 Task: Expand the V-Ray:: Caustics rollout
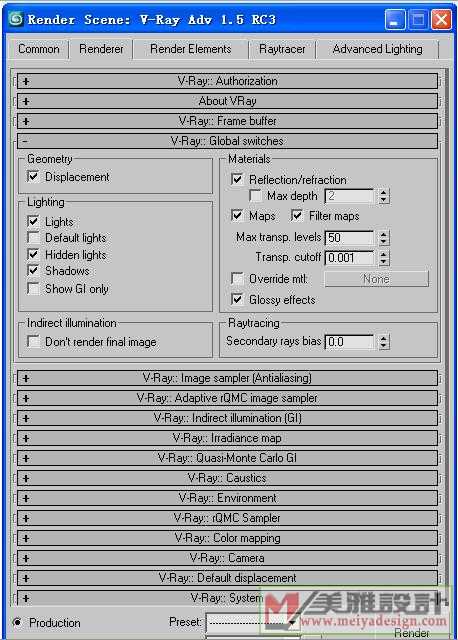pos(227,478)
